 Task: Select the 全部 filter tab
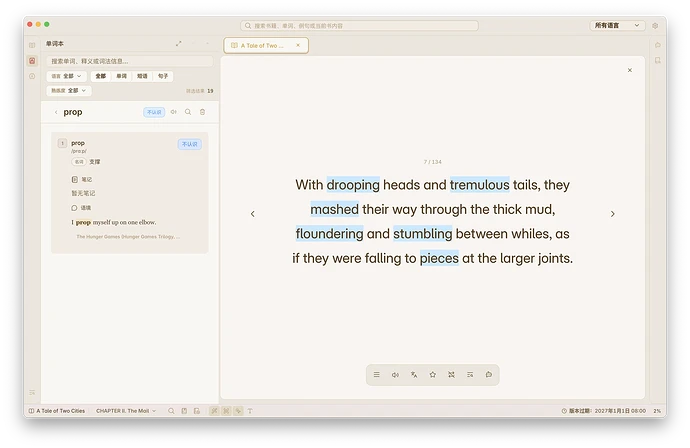101,76
